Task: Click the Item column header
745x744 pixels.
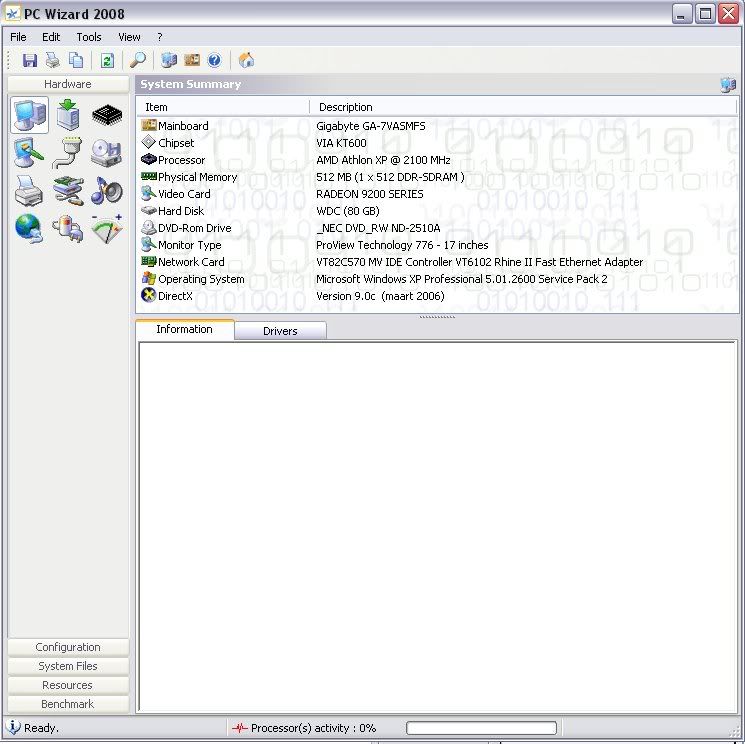Action: (x=223, y=107)
